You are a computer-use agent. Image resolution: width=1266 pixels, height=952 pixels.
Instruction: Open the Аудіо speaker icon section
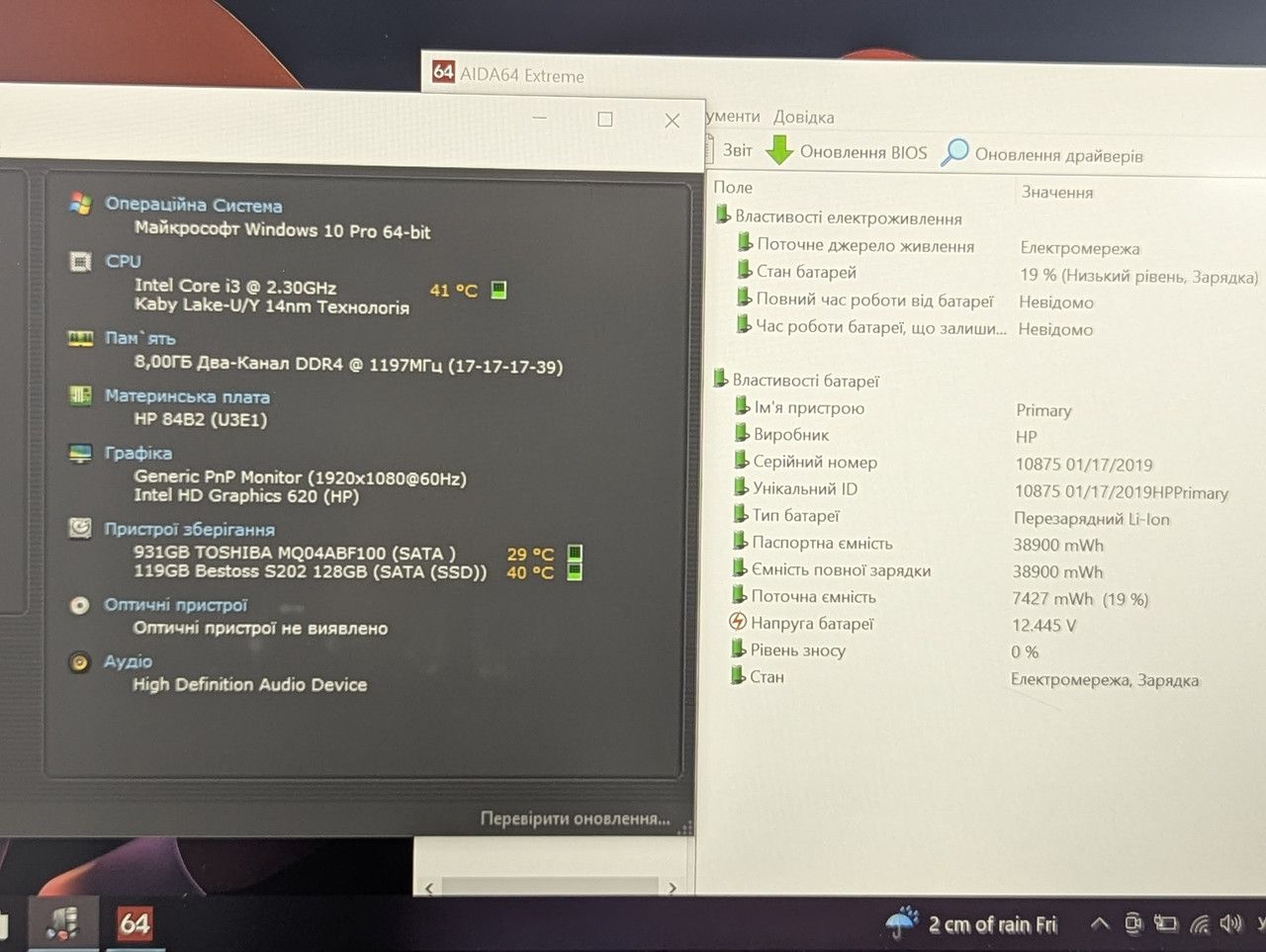click(79, 662)
